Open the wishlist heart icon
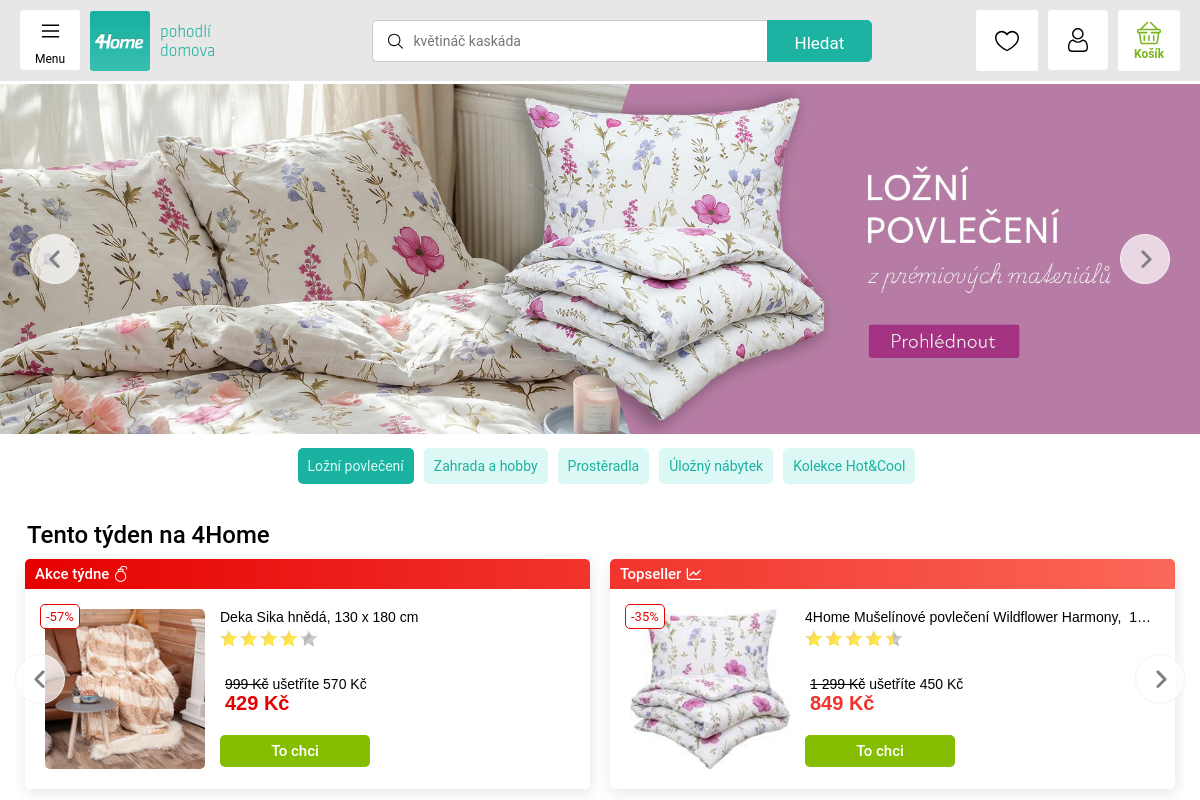This screenshot has width=1200, height=800. point(1007,40)
